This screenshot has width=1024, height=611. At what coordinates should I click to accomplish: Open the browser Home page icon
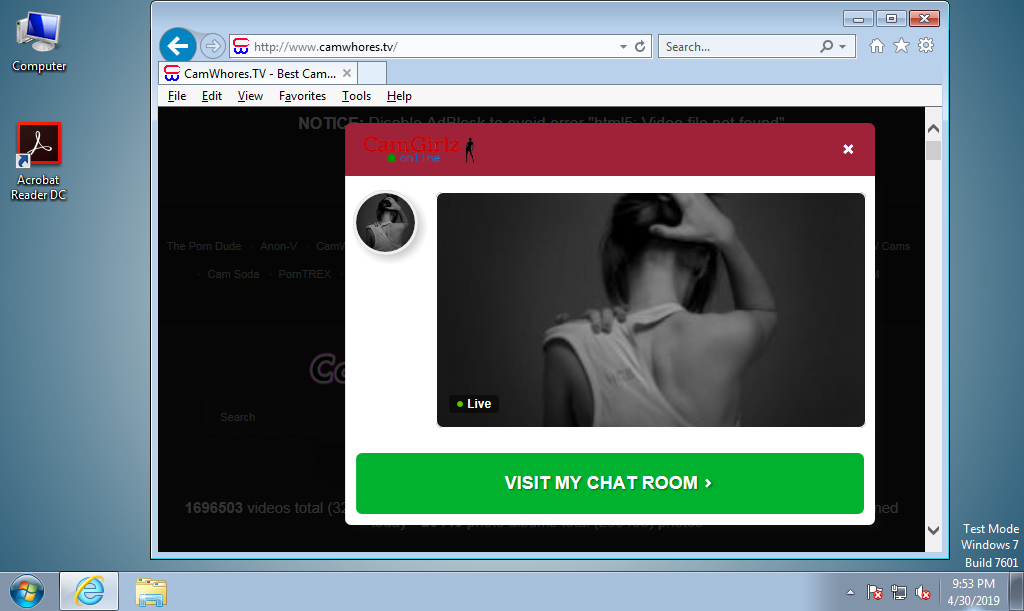(877, 46)
